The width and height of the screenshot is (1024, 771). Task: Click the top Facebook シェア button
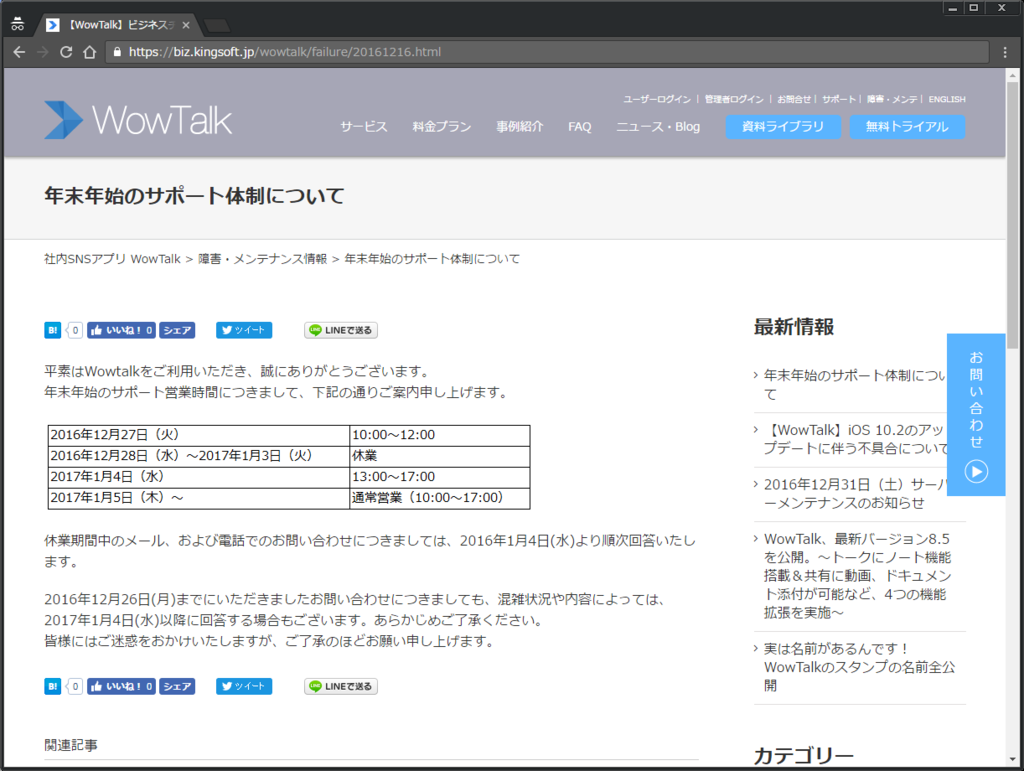coord(177,330)
